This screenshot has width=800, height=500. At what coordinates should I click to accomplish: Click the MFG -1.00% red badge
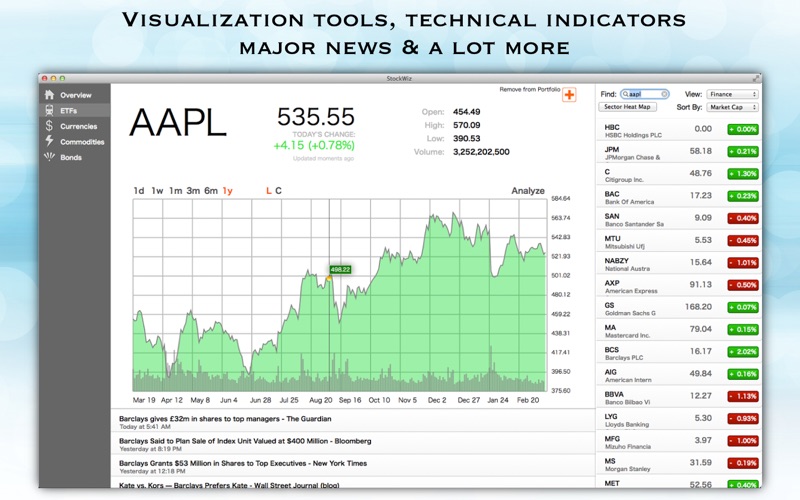743,440
